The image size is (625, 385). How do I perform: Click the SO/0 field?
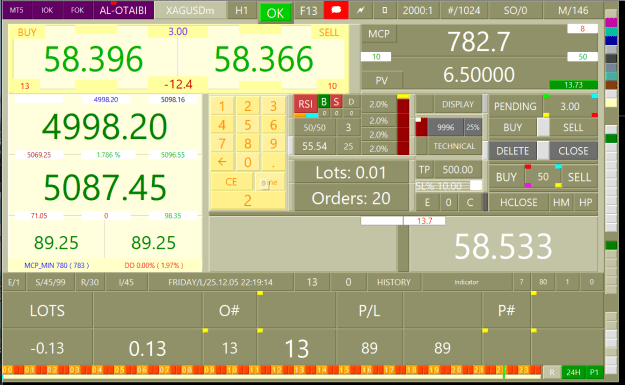point(515,10)
